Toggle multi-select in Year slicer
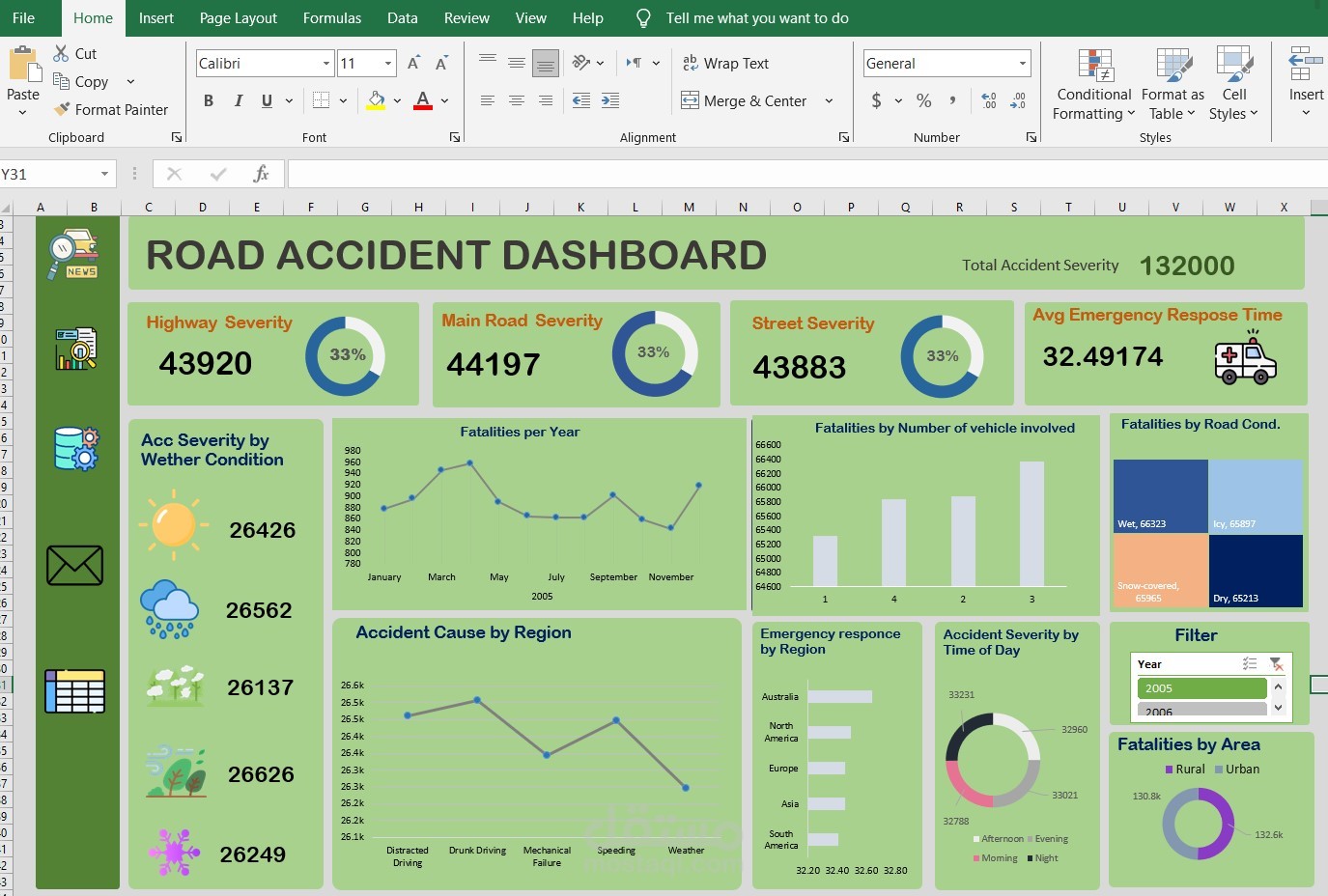1328x896 pixels. tap(1250, 663)
